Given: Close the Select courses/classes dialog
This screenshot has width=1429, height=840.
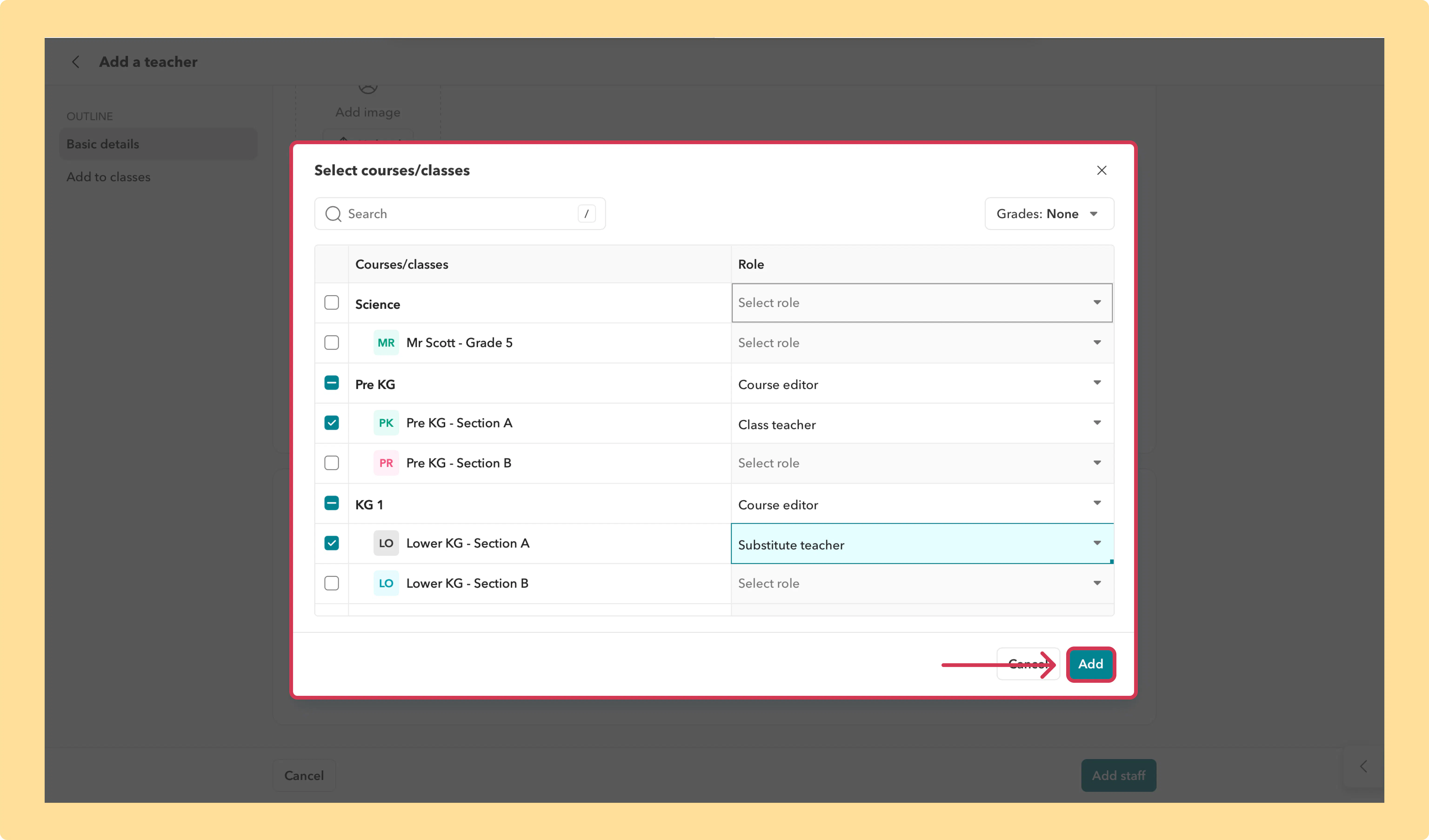Looking at the screenshot, I should tap(1101, 170).
